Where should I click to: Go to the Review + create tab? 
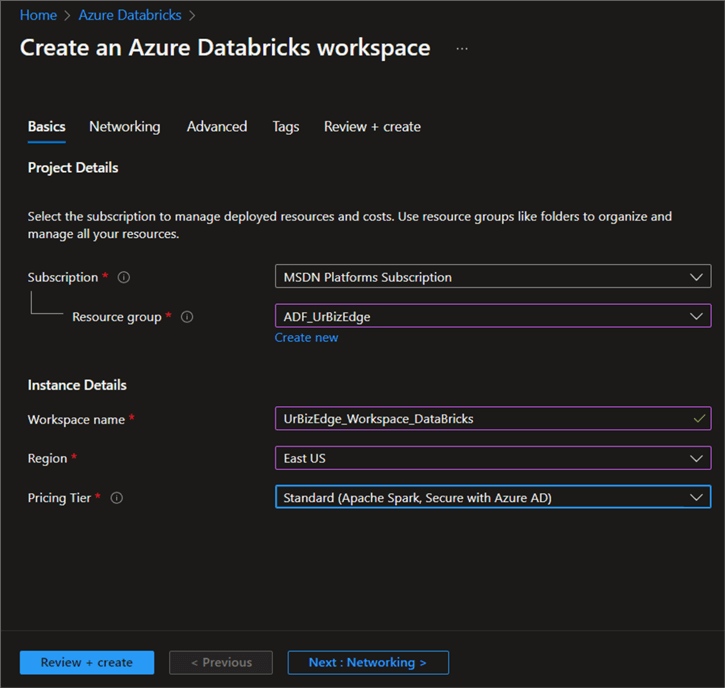372,127
